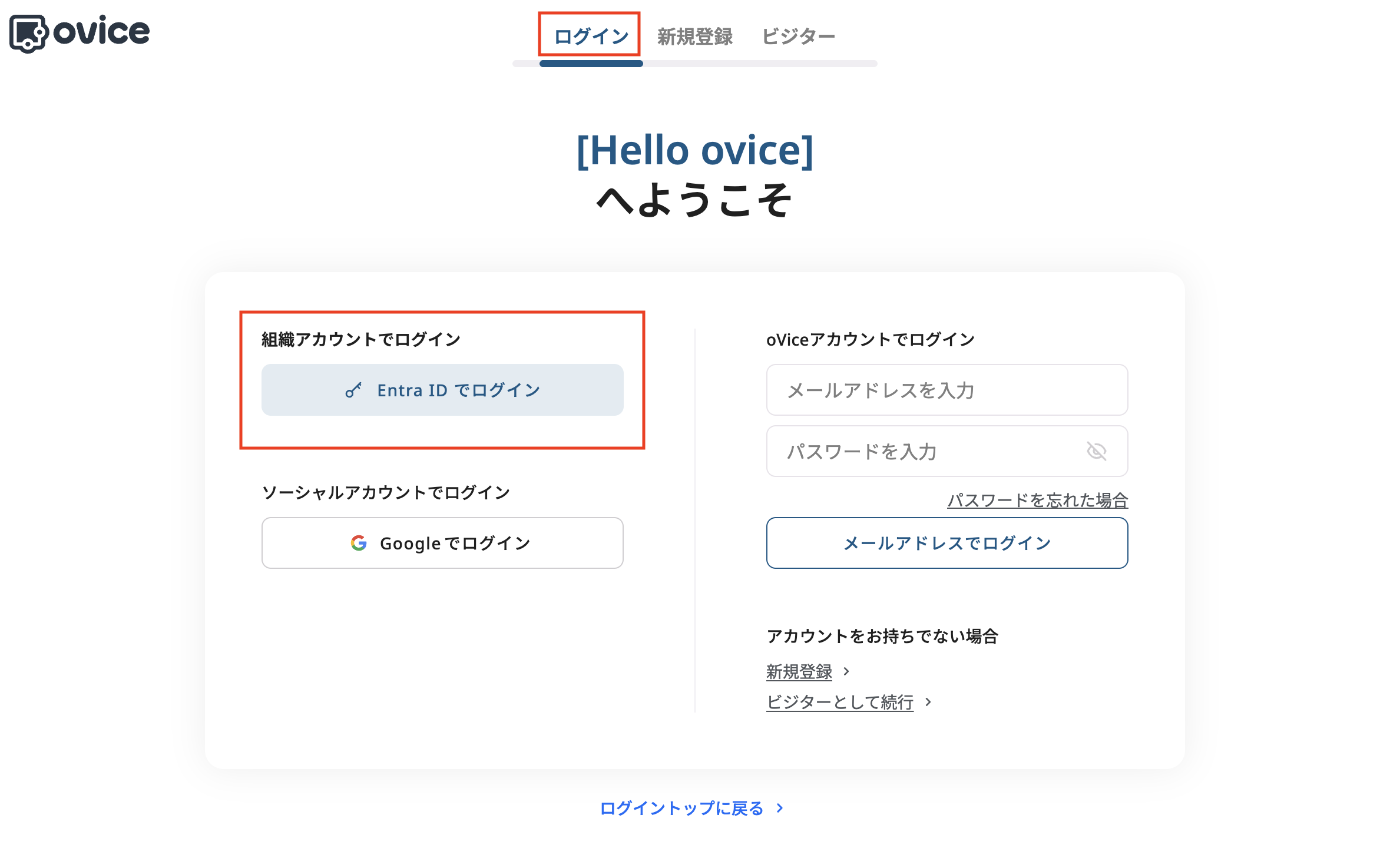Click chevron next to ログイントップに戻る
1390x868 pixels.
click(780, 808)
